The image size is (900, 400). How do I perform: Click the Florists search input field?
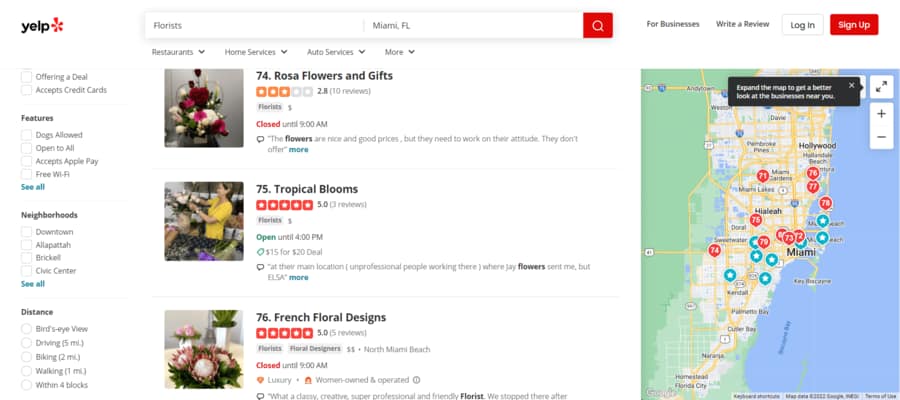pos(254,25)
